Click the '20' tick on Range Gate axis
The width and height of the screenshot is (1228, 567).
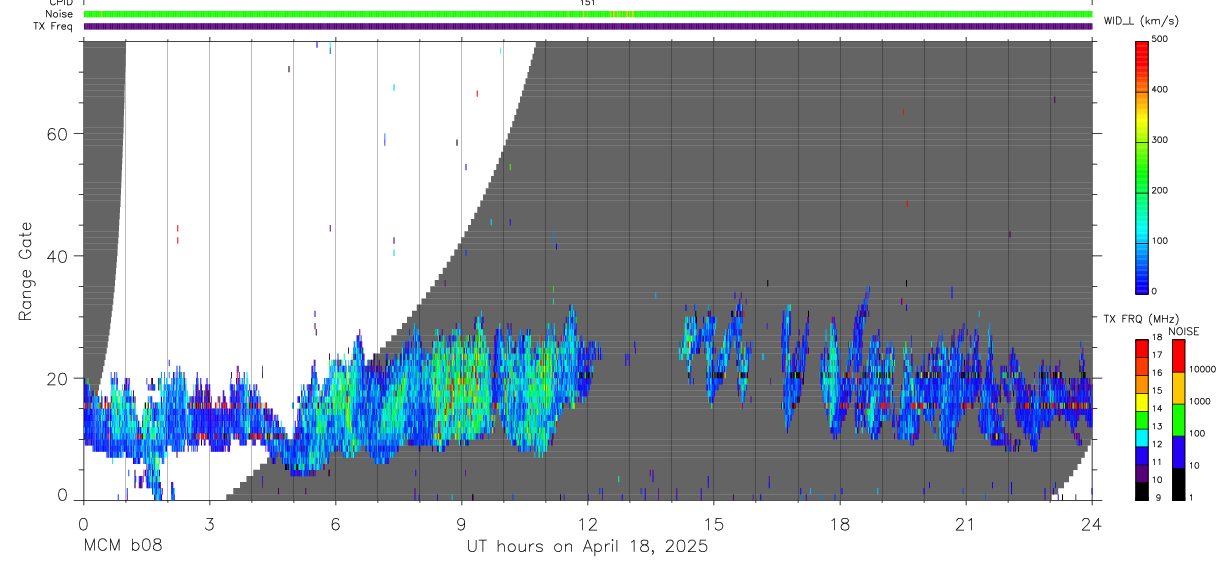[x=56, y=378]
